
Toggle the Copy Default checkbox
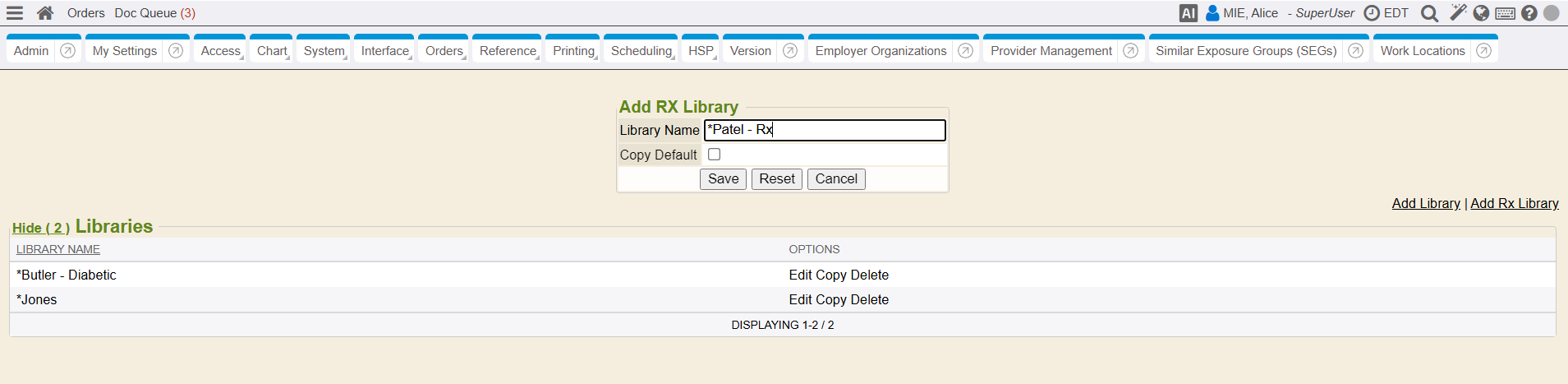point(714,155)
